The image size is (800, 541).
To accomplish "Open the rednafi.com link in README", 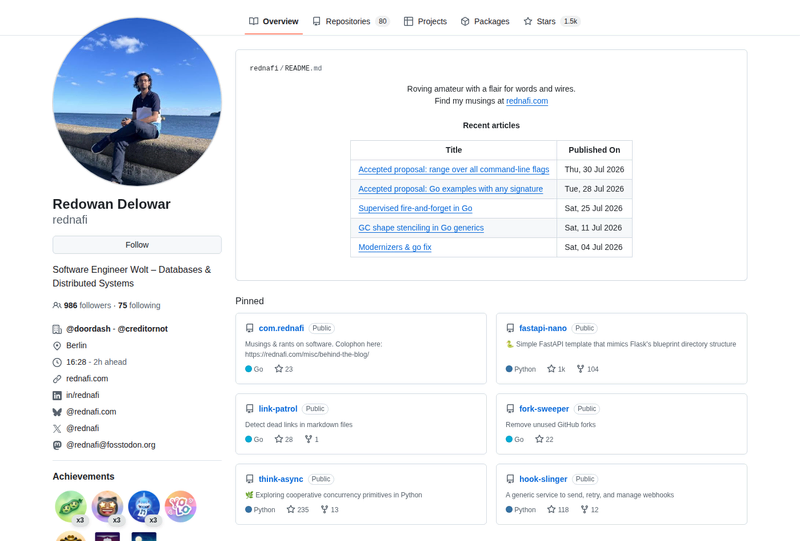I will (527, 101).
